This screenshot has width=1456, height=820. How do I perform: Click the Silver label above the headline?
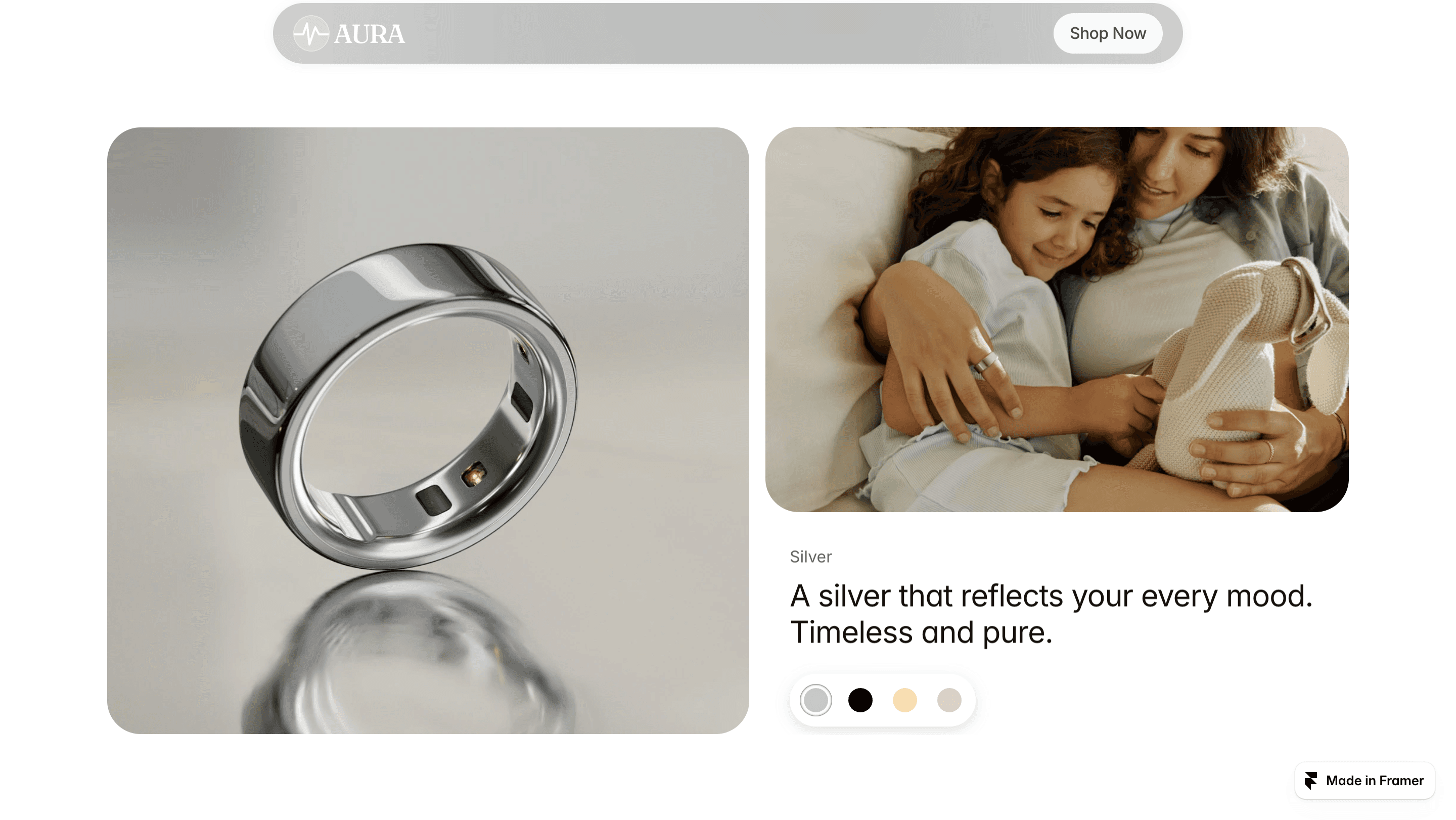point(810,557)
